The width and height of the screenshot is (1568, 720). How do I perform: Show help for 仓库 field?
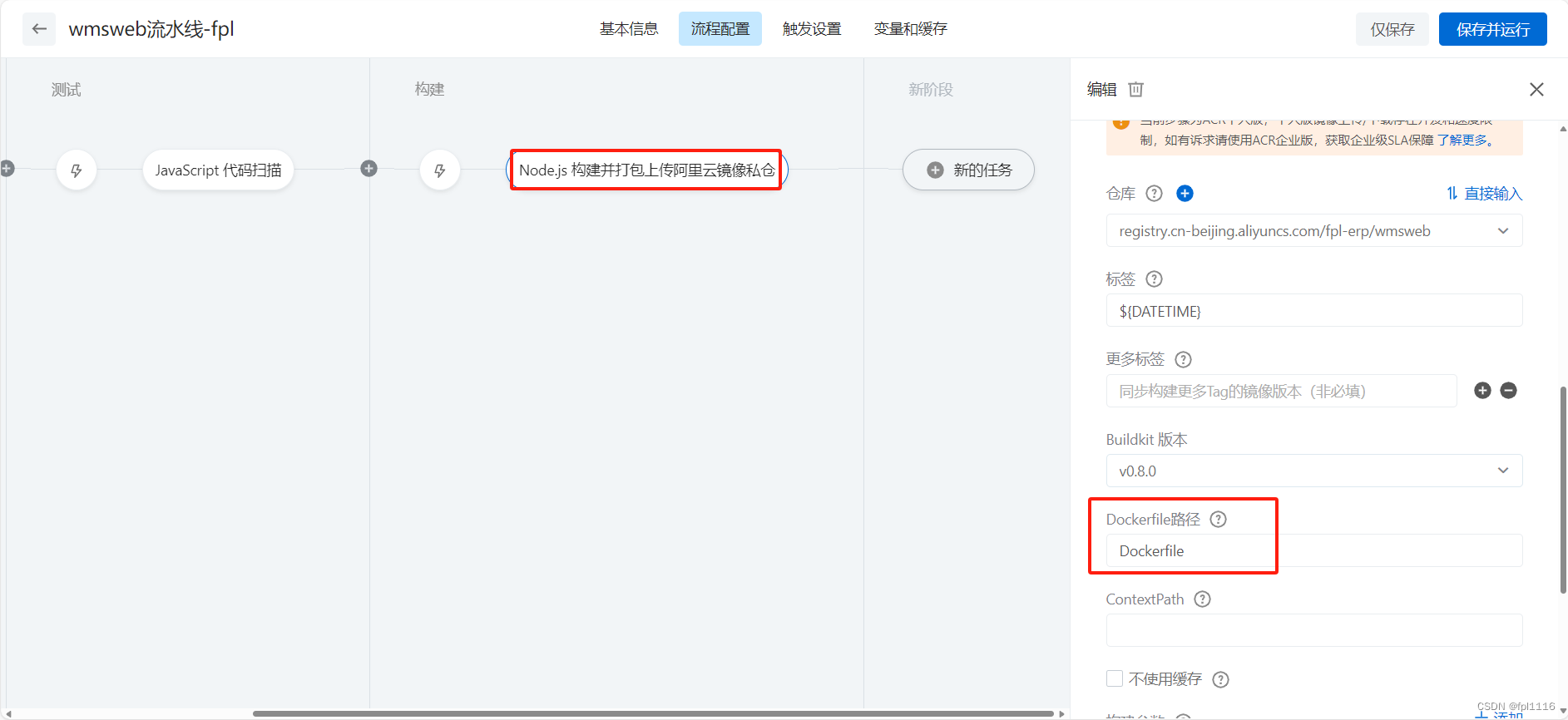click(x=1154, y=194)
